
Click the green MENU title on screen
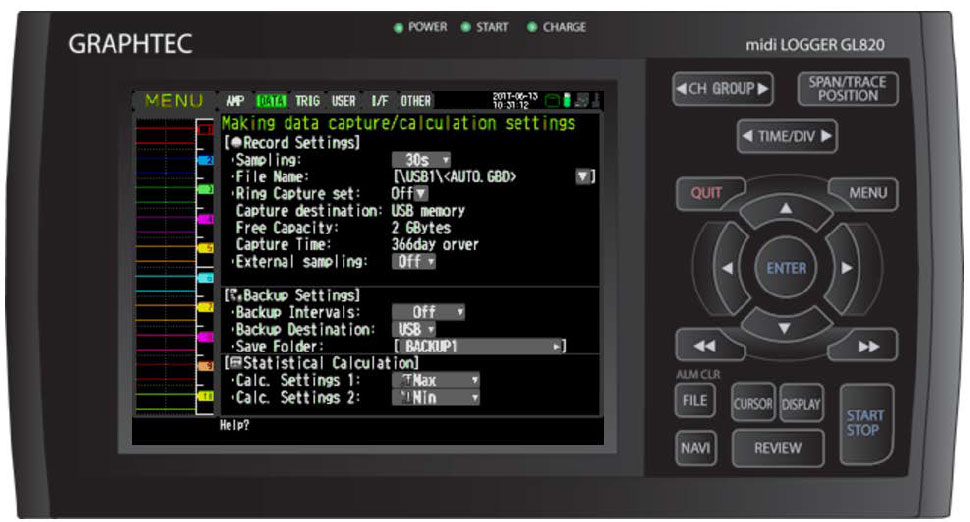(x=173, y=101)
